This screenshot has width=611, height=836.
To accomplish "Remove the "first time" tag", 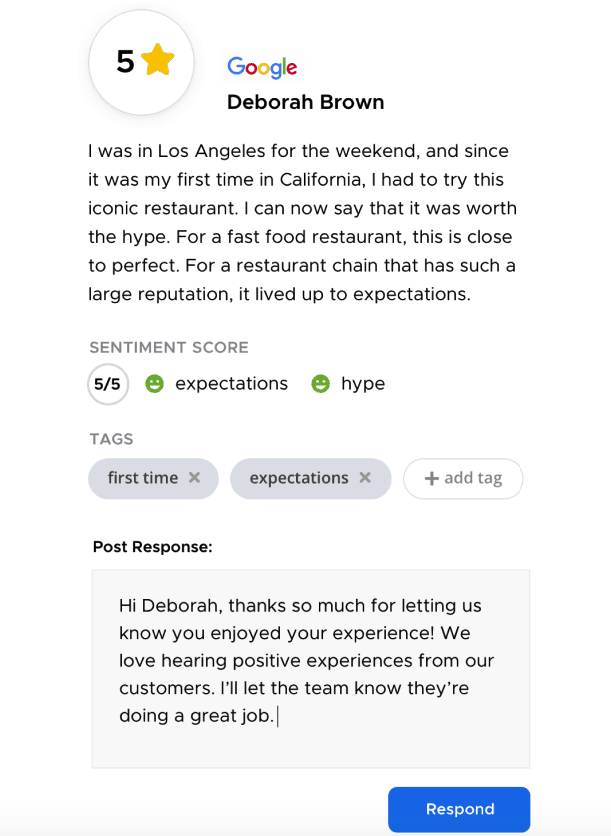I will [195, 478].
